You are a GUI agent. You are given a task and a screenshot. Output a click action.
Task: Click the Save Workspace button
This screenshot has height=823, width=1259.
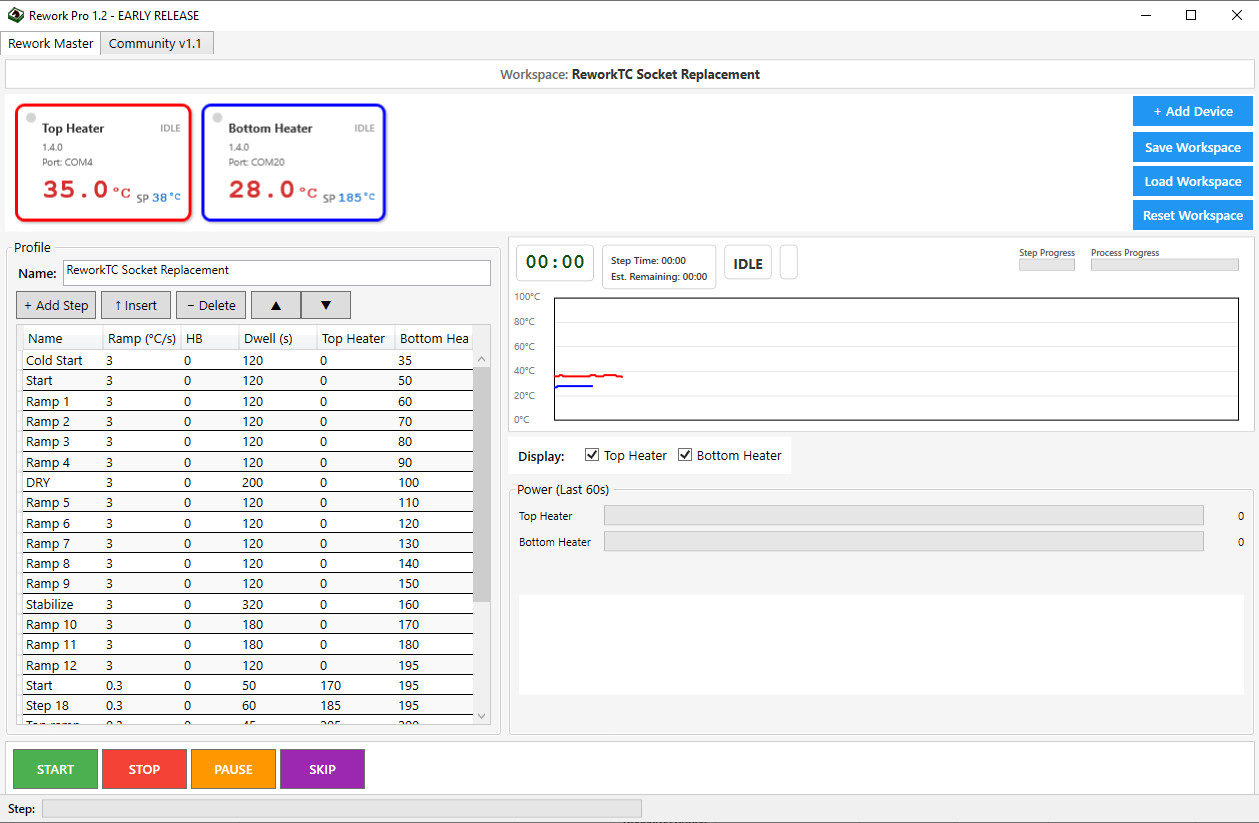click(x=1192, y=147)
